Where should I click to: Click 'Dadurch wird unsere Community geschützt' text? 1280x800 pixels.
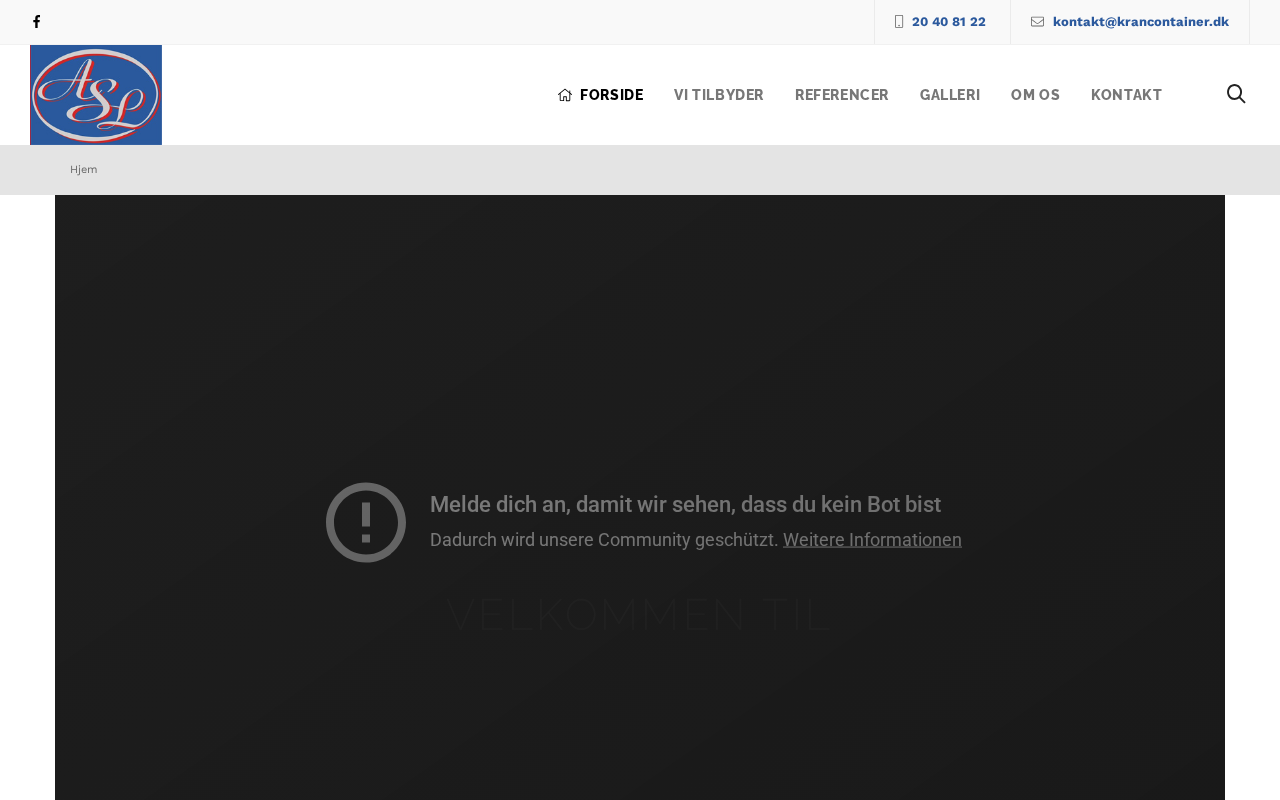[x=604, y=540]
